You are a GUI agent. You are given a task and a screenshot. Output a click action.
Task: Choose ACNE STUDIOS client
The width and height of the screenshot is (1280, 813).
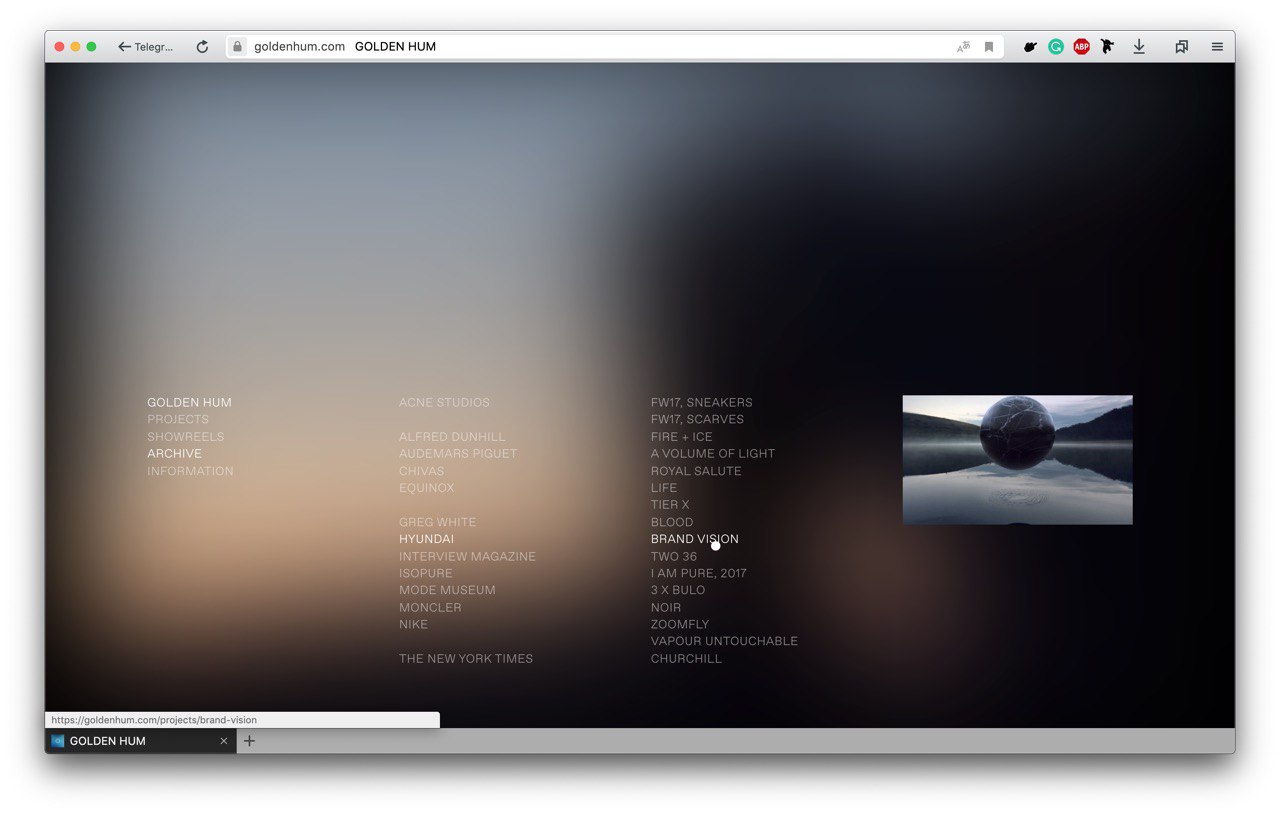(445, 403)
